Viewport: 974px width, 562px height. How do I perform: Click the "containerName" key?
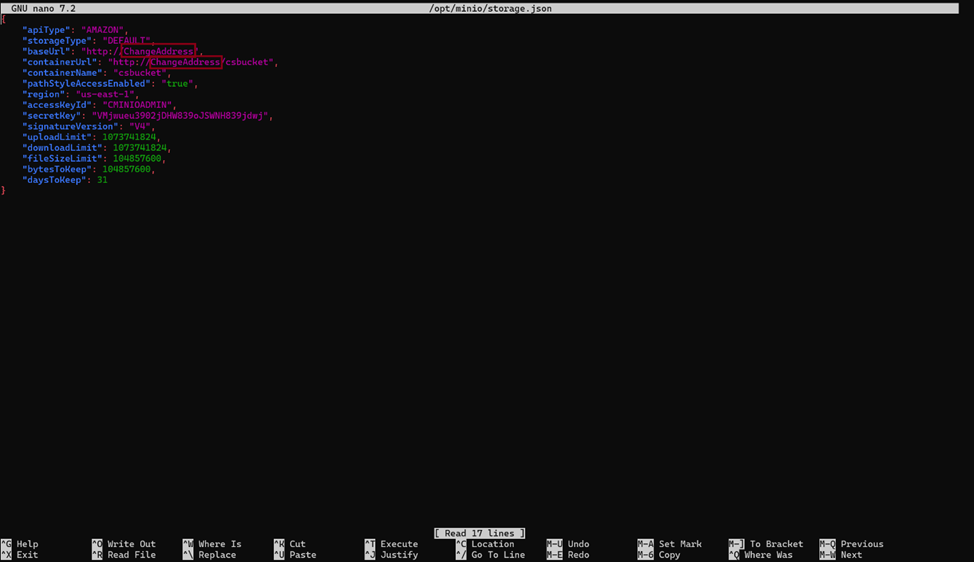click(63, 73)
